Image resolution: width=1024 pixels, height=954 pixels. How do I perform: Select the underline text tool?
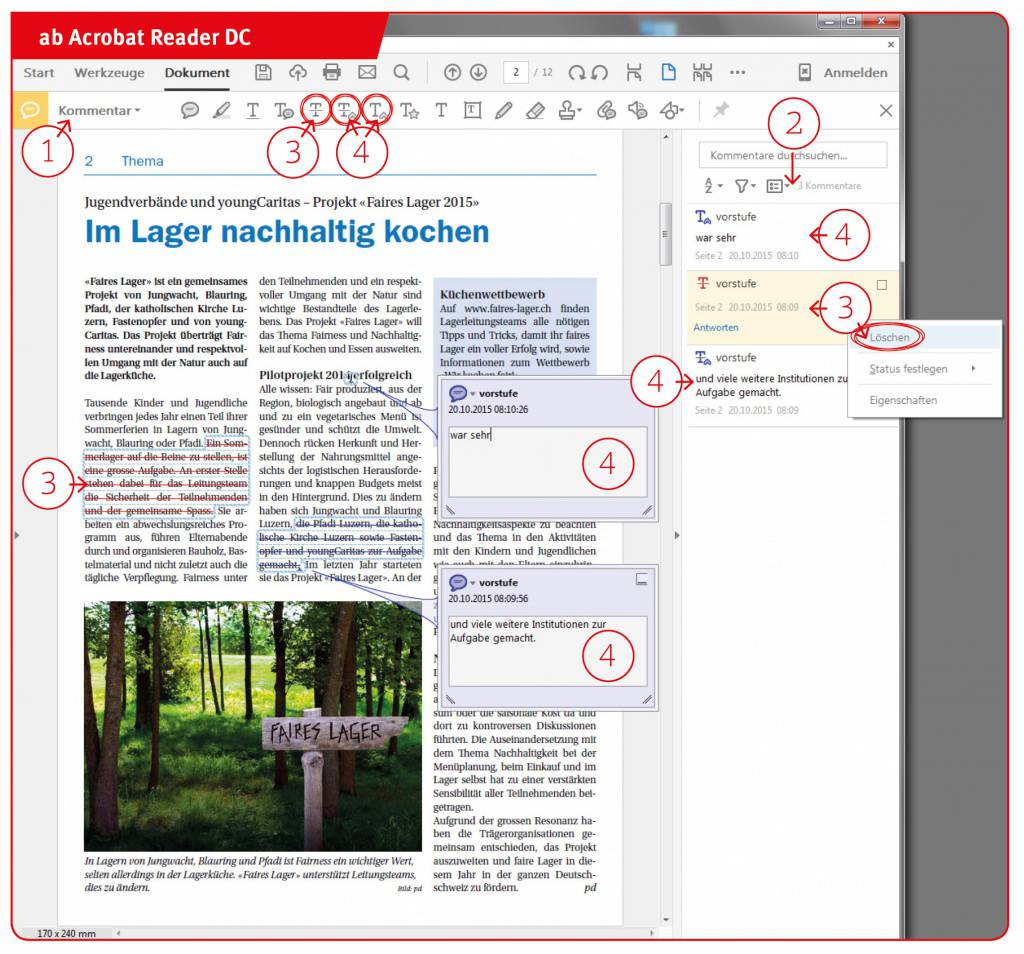[253, 110]
